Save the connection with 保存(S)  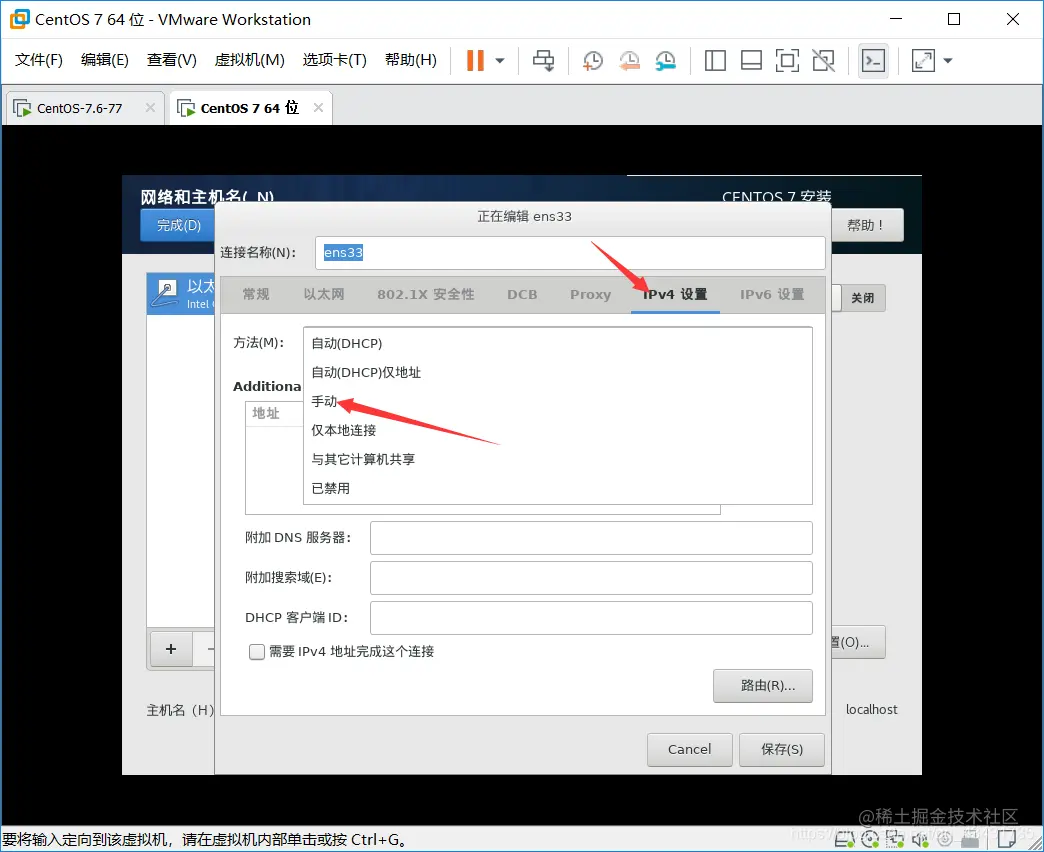781,749
